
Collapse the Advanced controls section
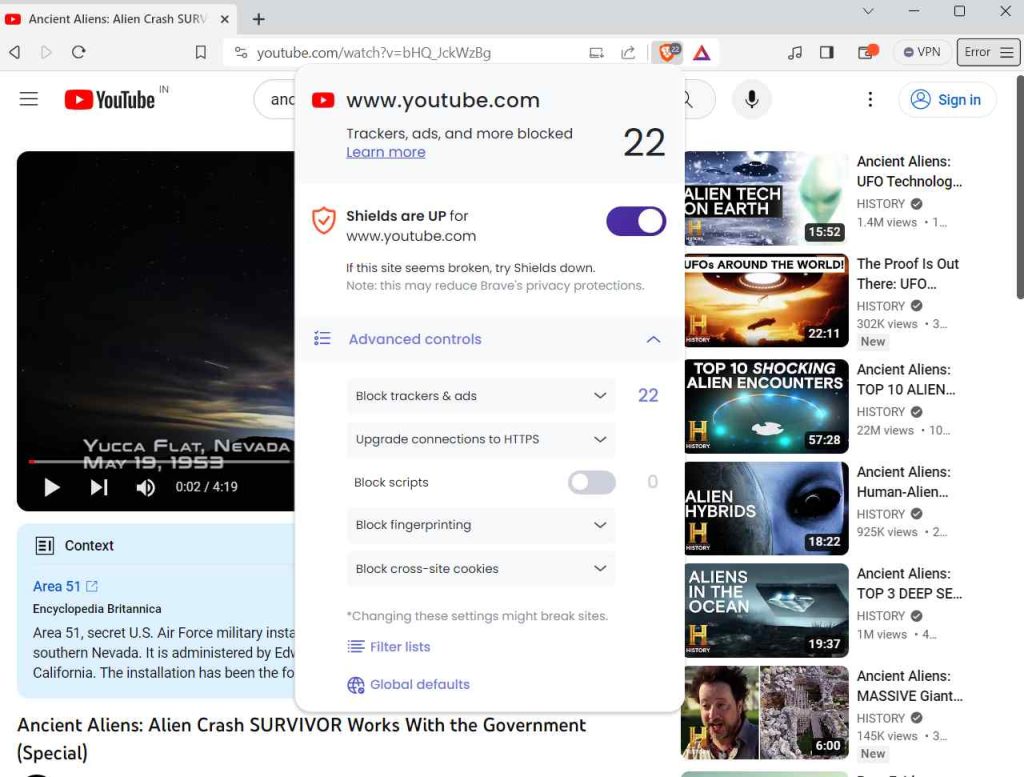coord(653,339)
